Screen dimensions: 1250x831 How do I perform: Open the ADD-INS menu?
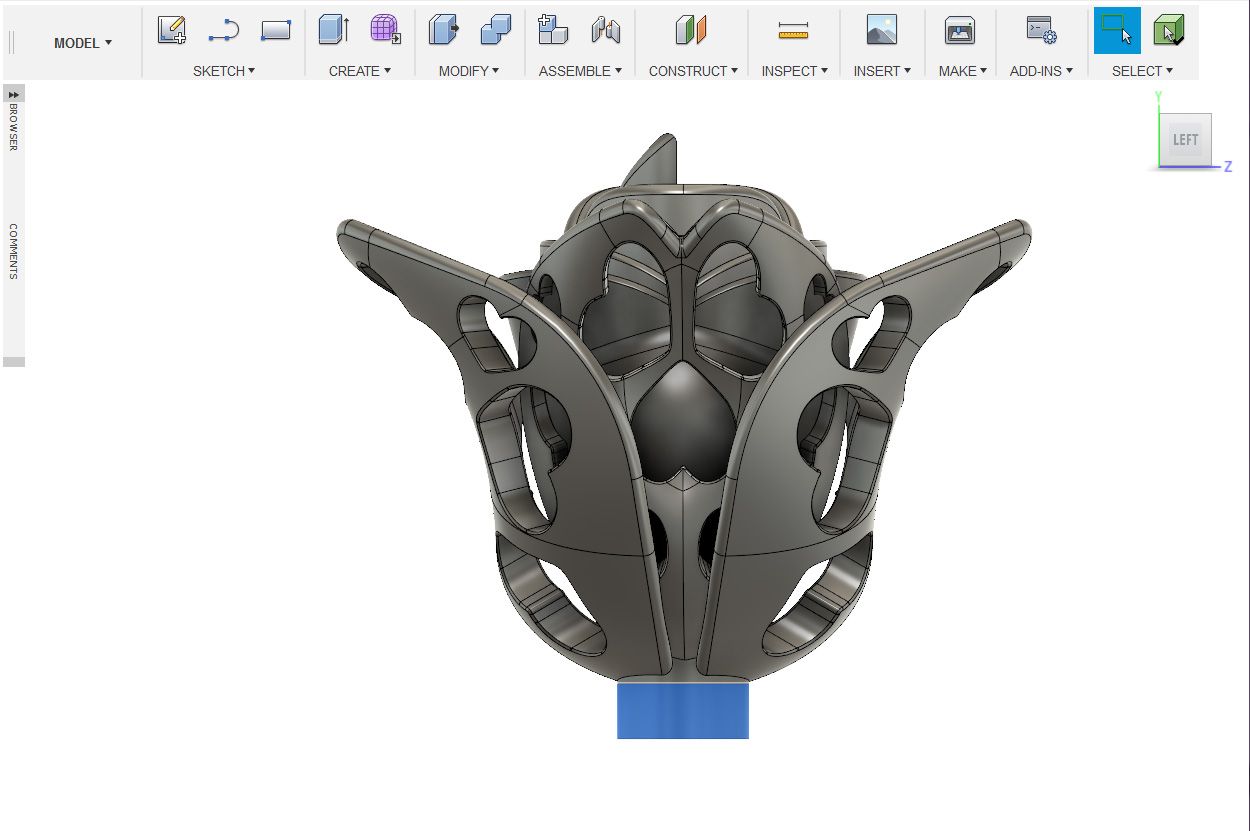(1041, 71)
